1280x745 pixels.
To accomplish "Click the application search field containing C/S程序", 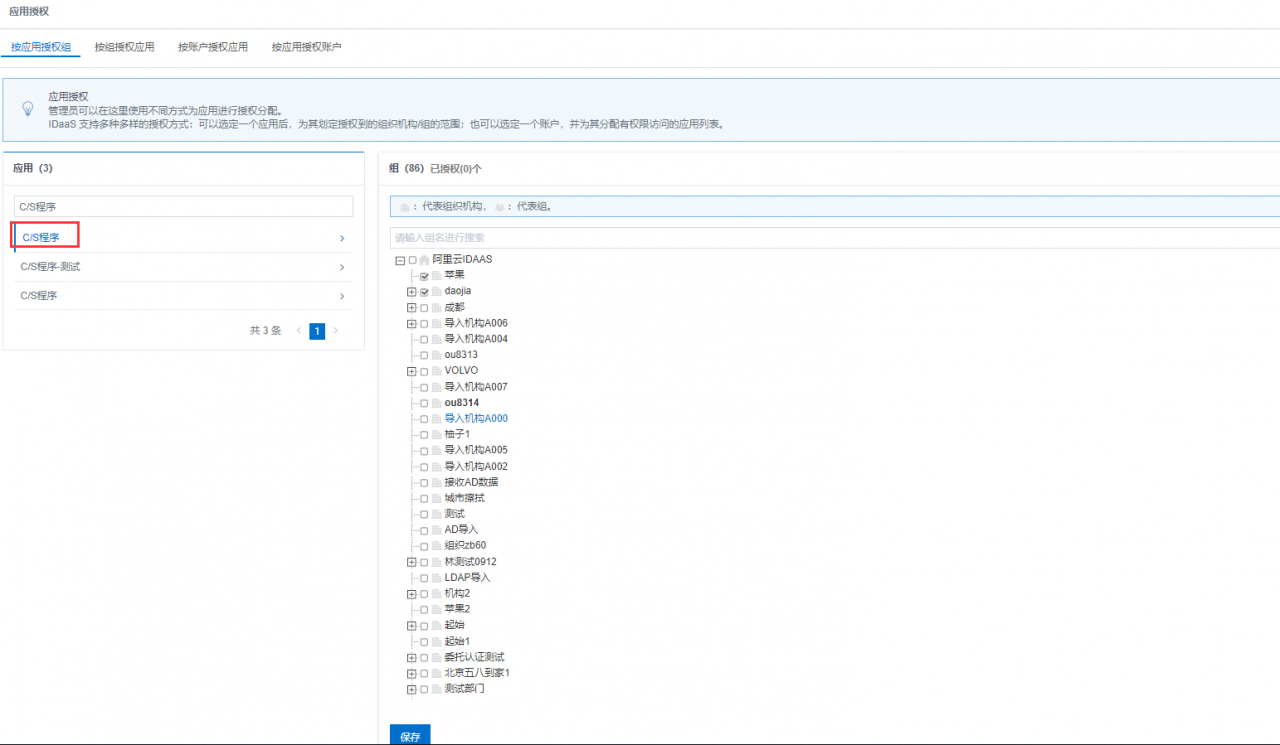I will [x=183, y=206].
